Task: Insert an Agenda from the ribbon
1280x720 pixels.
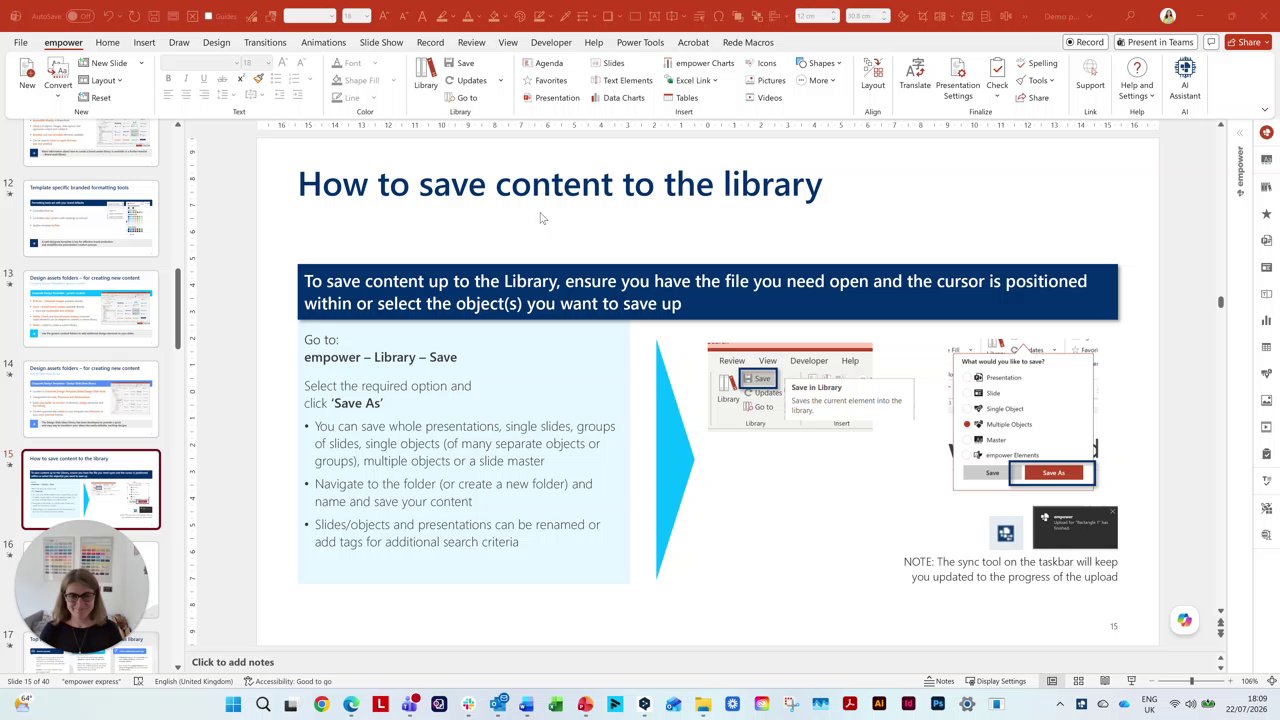Action: click(x=542, y=63)
